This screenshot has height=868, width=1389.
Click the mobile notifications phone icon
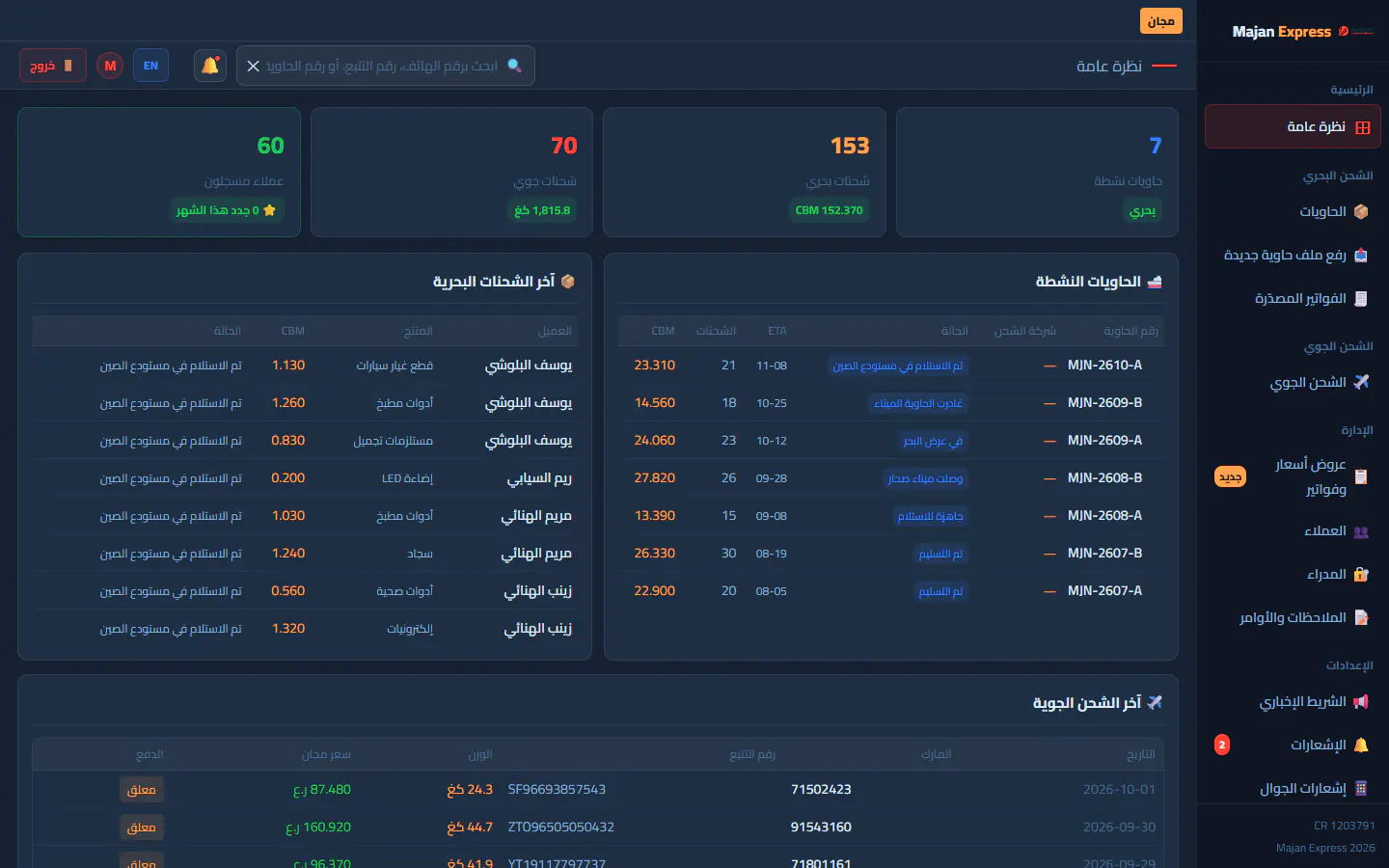[x=1361, y=788]
